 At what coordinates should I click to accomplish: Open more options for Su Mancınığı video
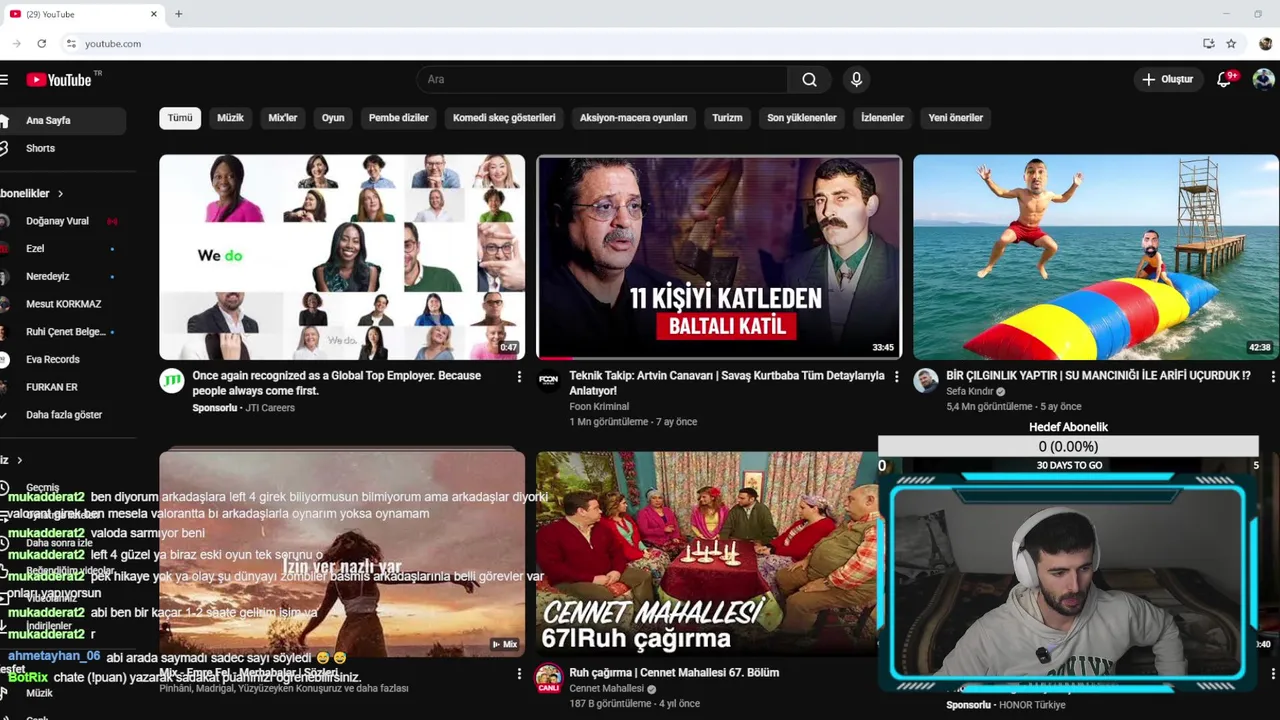(x=1273, y=377)
